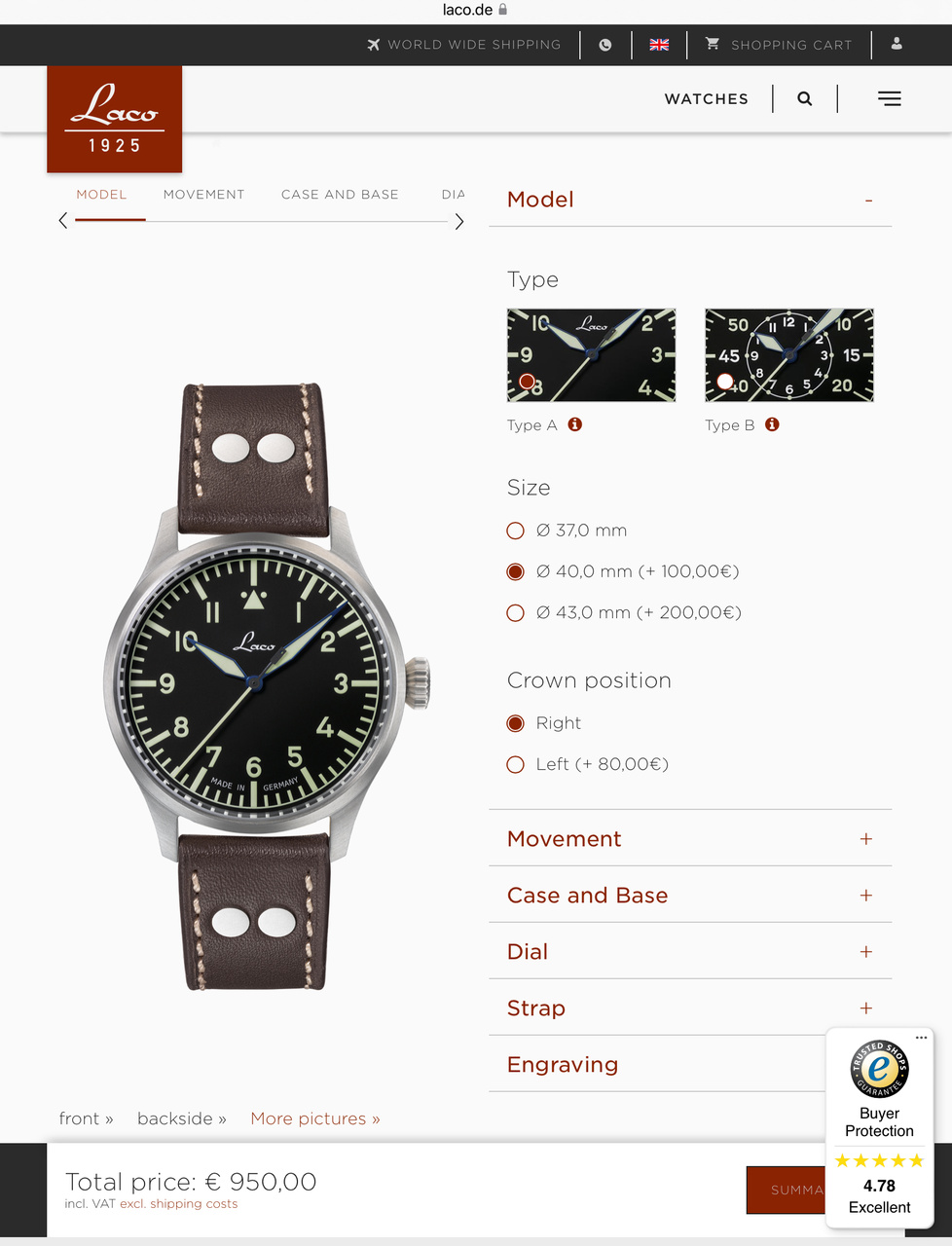View the watch backside
Viewport: 952px width, 1246px height.
pos(182,1118)
